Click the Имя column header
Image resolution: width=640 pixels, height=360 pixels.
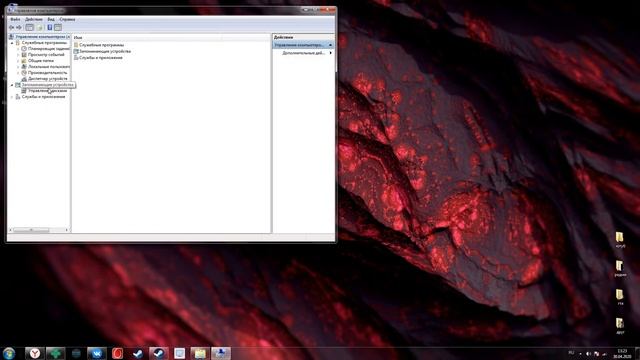coord(147,38)
